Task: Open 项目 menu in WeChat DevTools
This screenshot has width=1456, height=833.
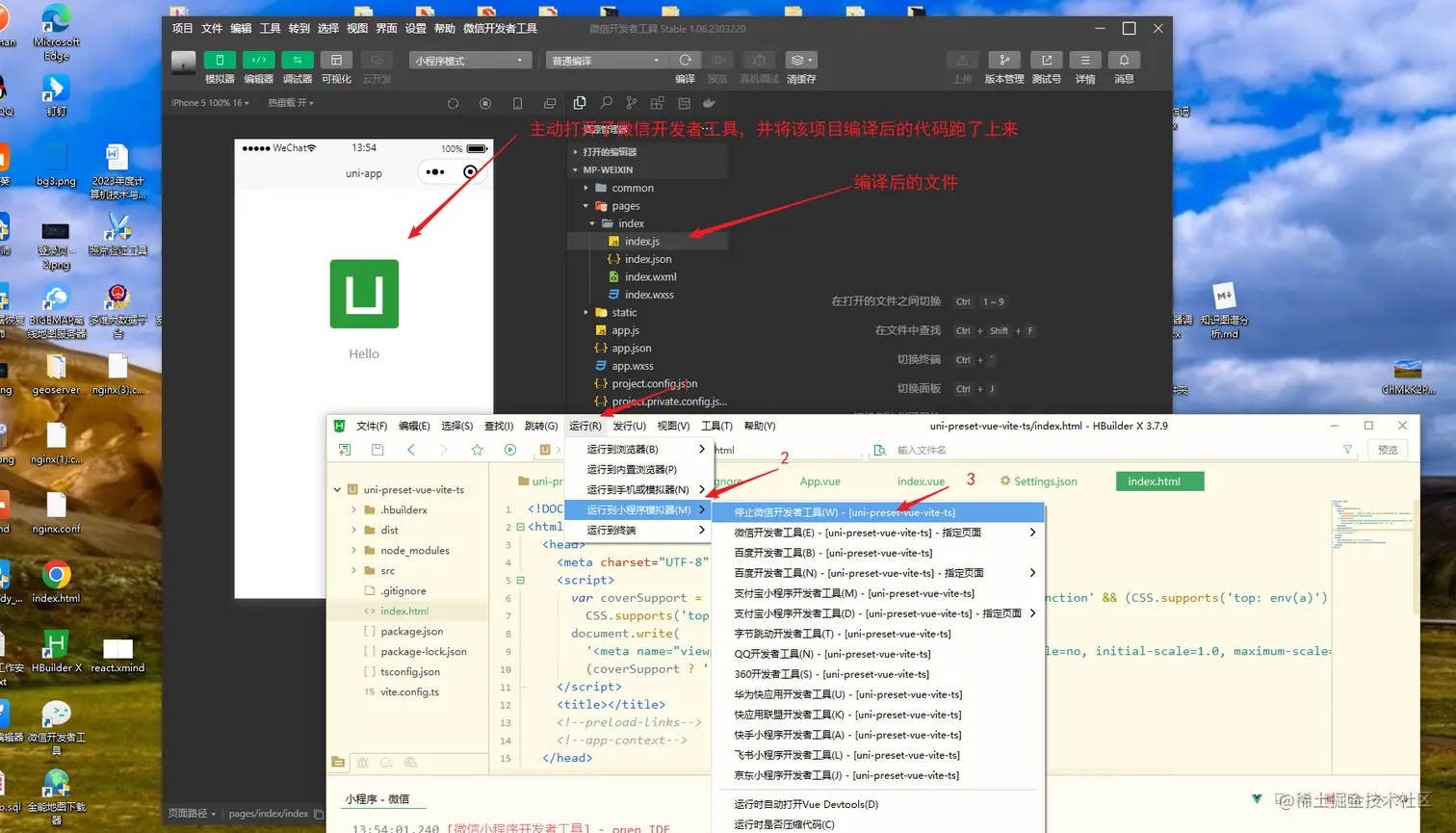Action: click(x=183, y=29)
